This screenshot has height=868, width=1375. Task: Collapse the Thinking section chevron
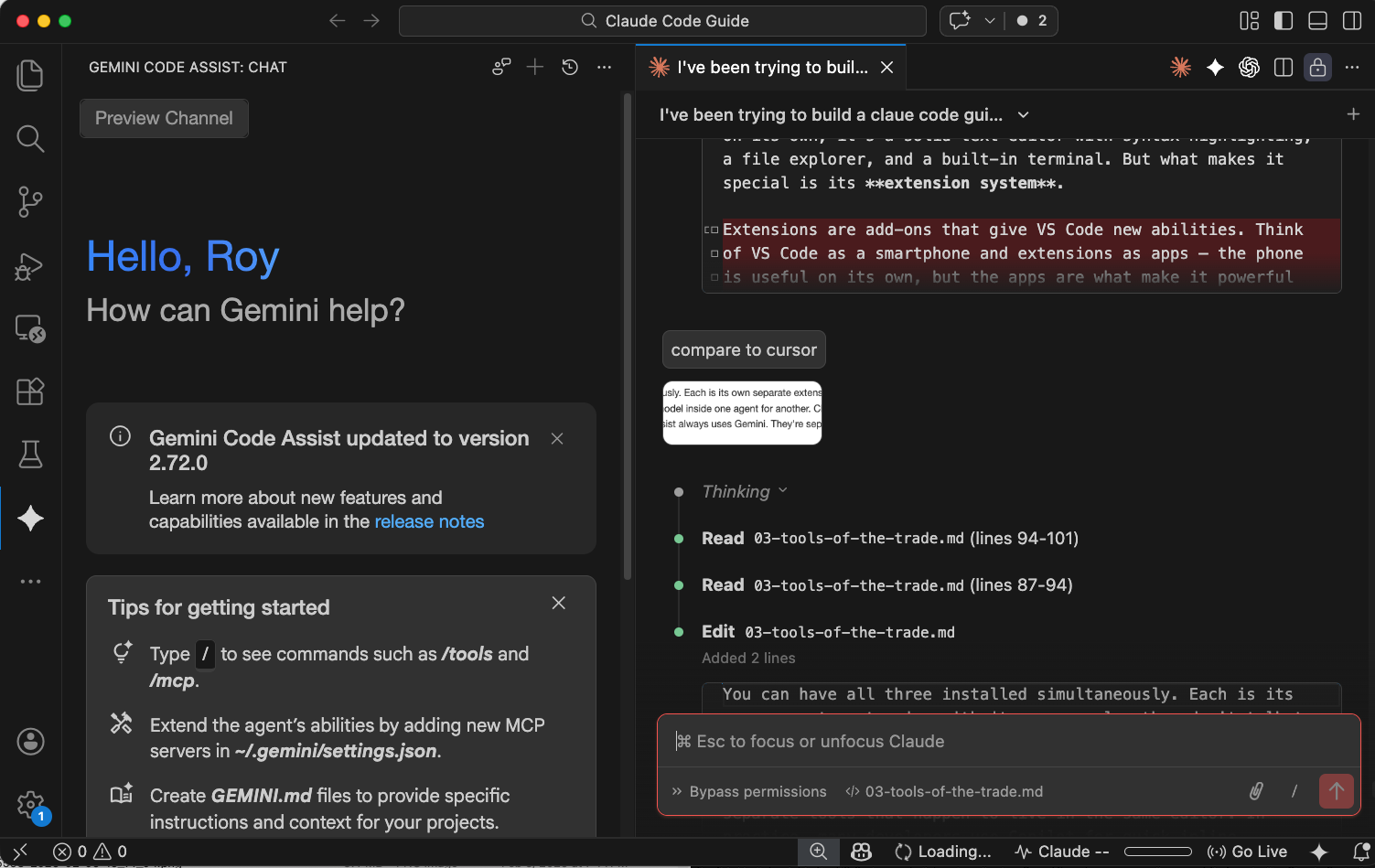pyautogui.click(x=783, y=491)
